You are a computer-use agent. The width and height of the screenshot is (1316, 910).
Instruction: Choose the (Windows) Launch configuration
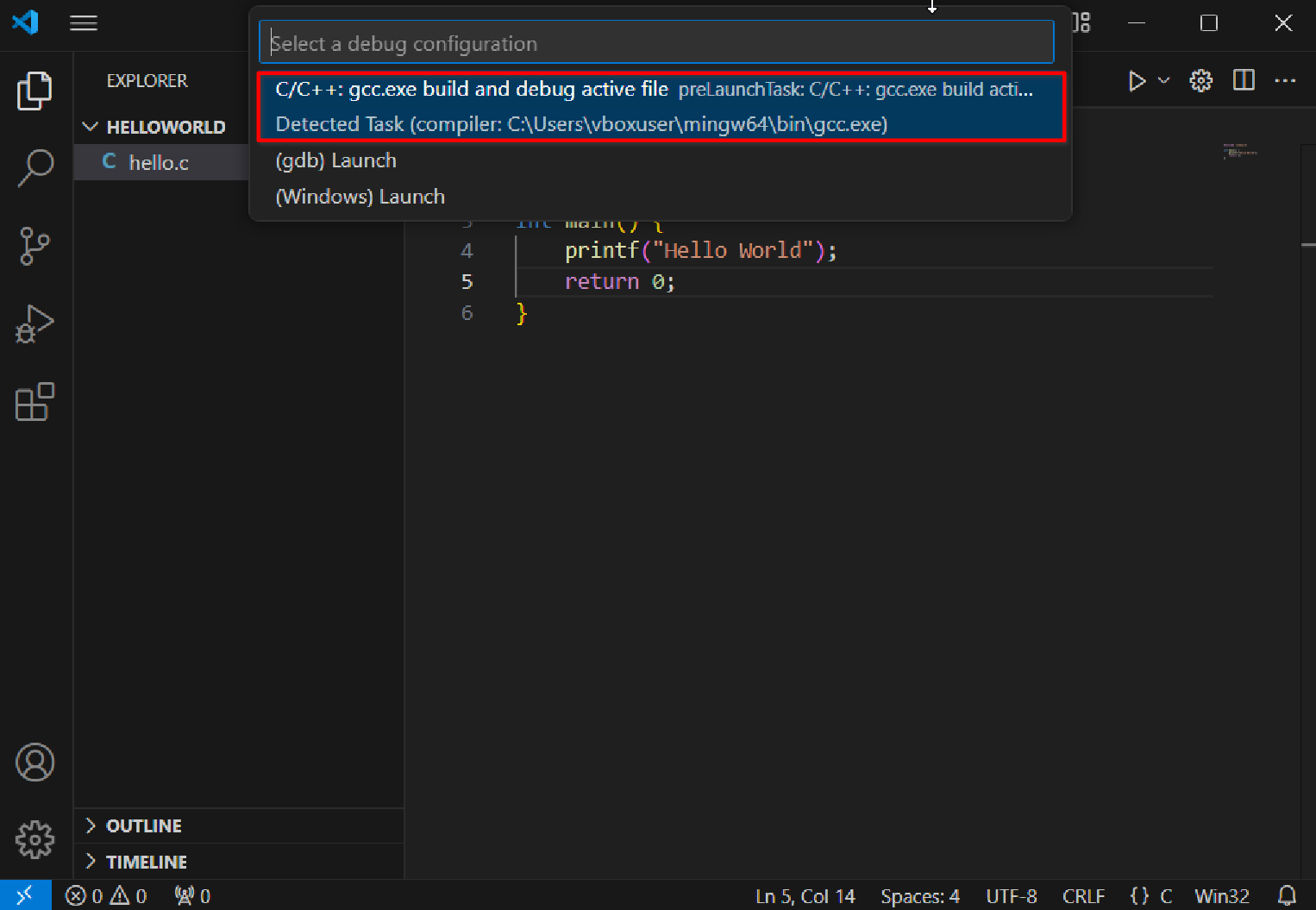tap(360, 197)
